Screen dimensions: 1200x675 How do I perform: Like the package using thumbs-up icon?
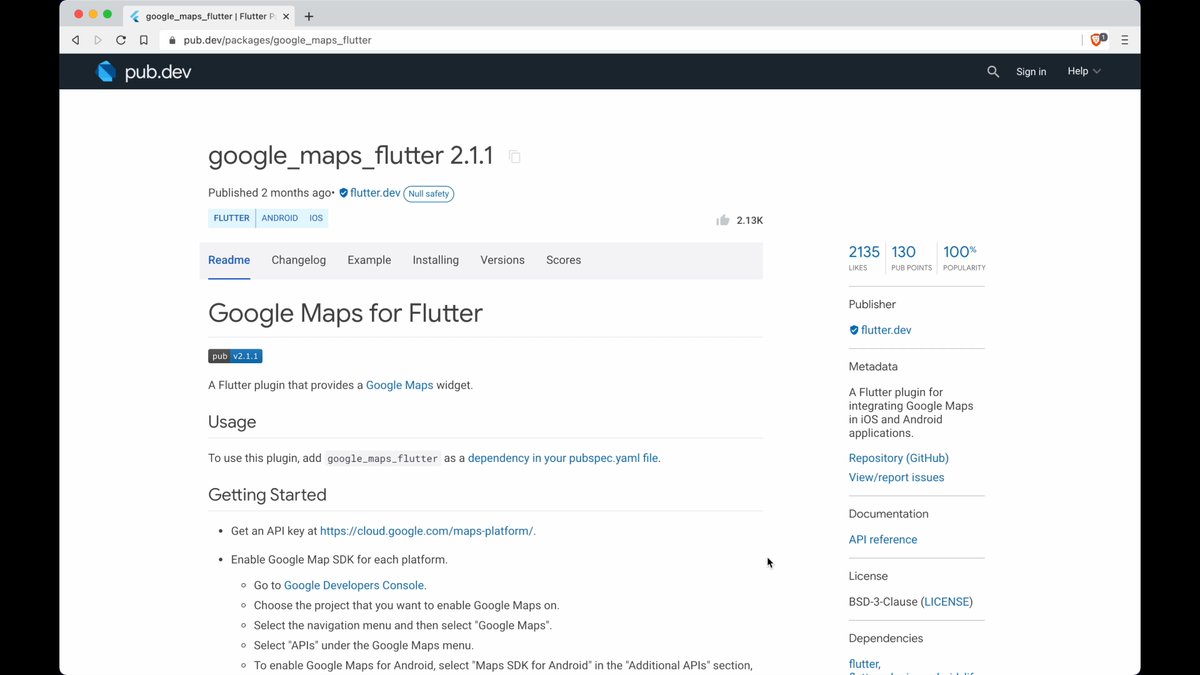point(723,220)
